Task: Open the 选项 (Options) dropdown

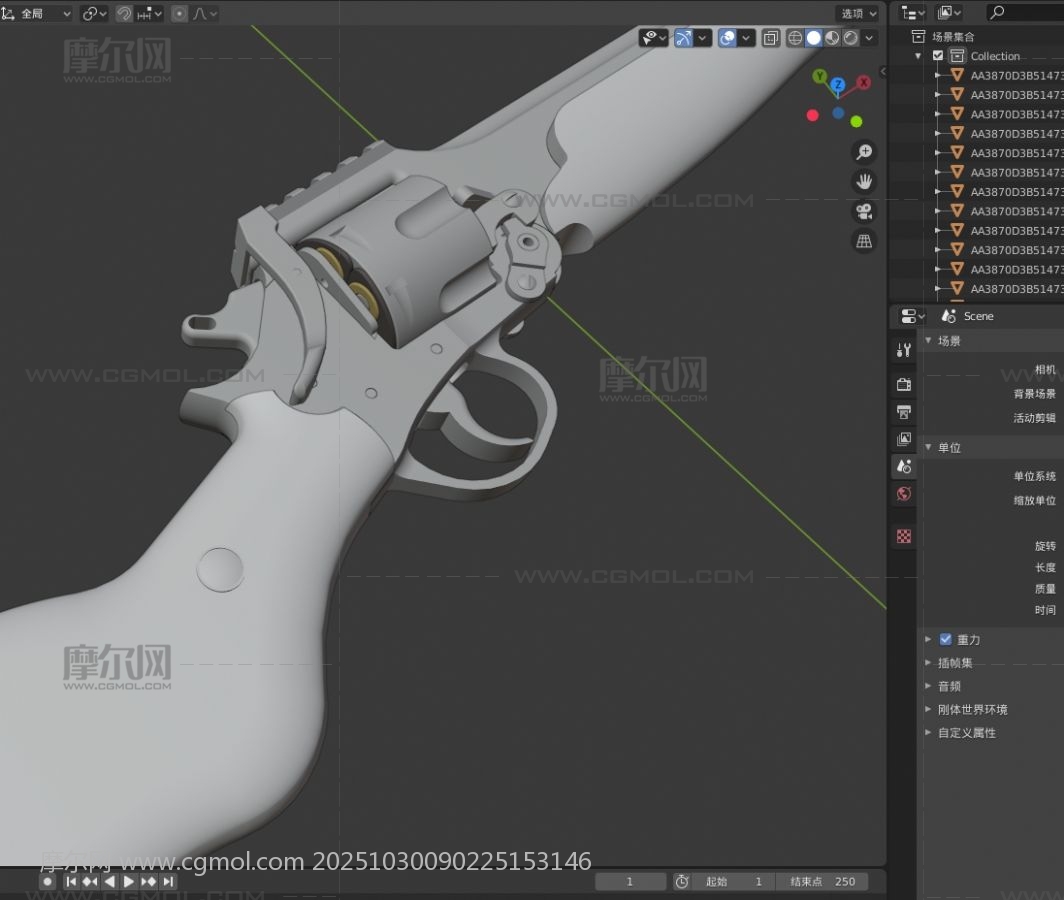Action: [857, 13]
